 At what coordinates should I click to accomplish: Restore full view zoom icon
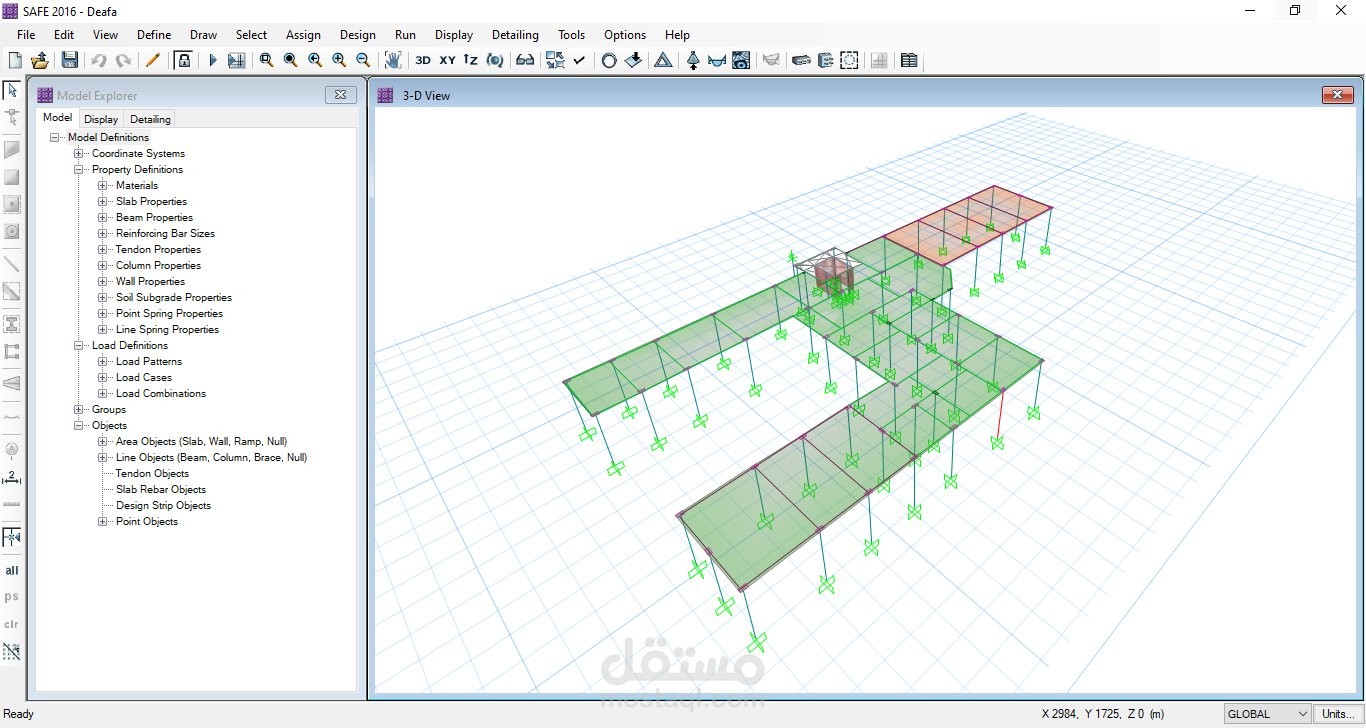coord(290,60)
